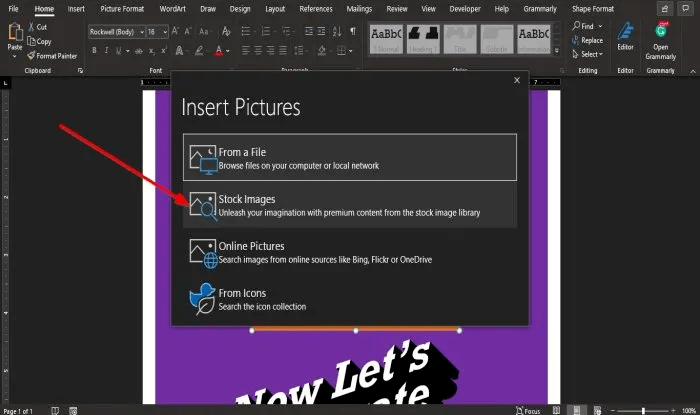This screenshot has width=700, height=415.
Task: Apply the red font color swatch
Action: 219,51
